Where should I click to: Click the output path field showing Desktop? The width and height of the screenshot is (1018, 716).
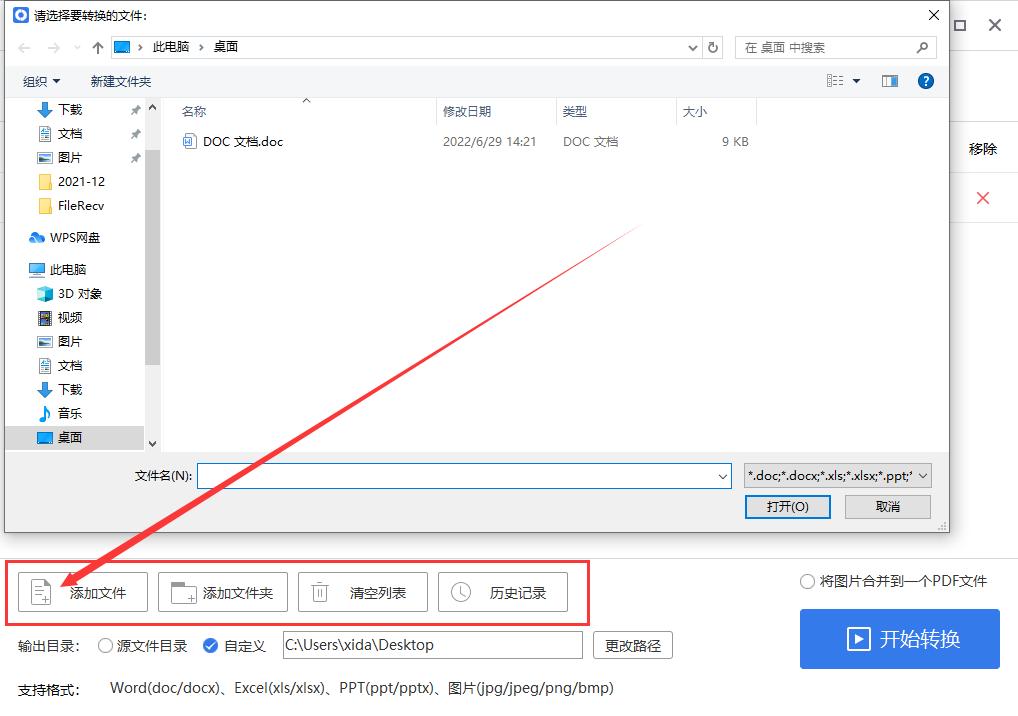[432, 646]
